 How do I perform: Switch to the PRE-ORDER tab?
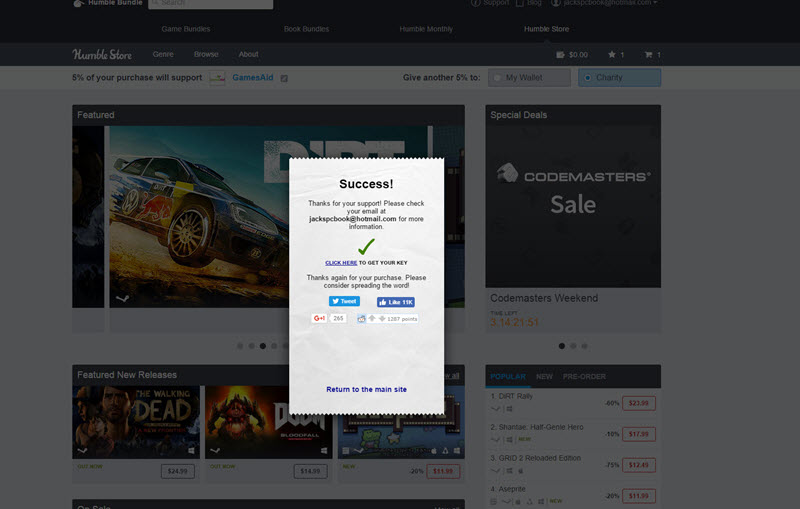[x=584, y=376]
